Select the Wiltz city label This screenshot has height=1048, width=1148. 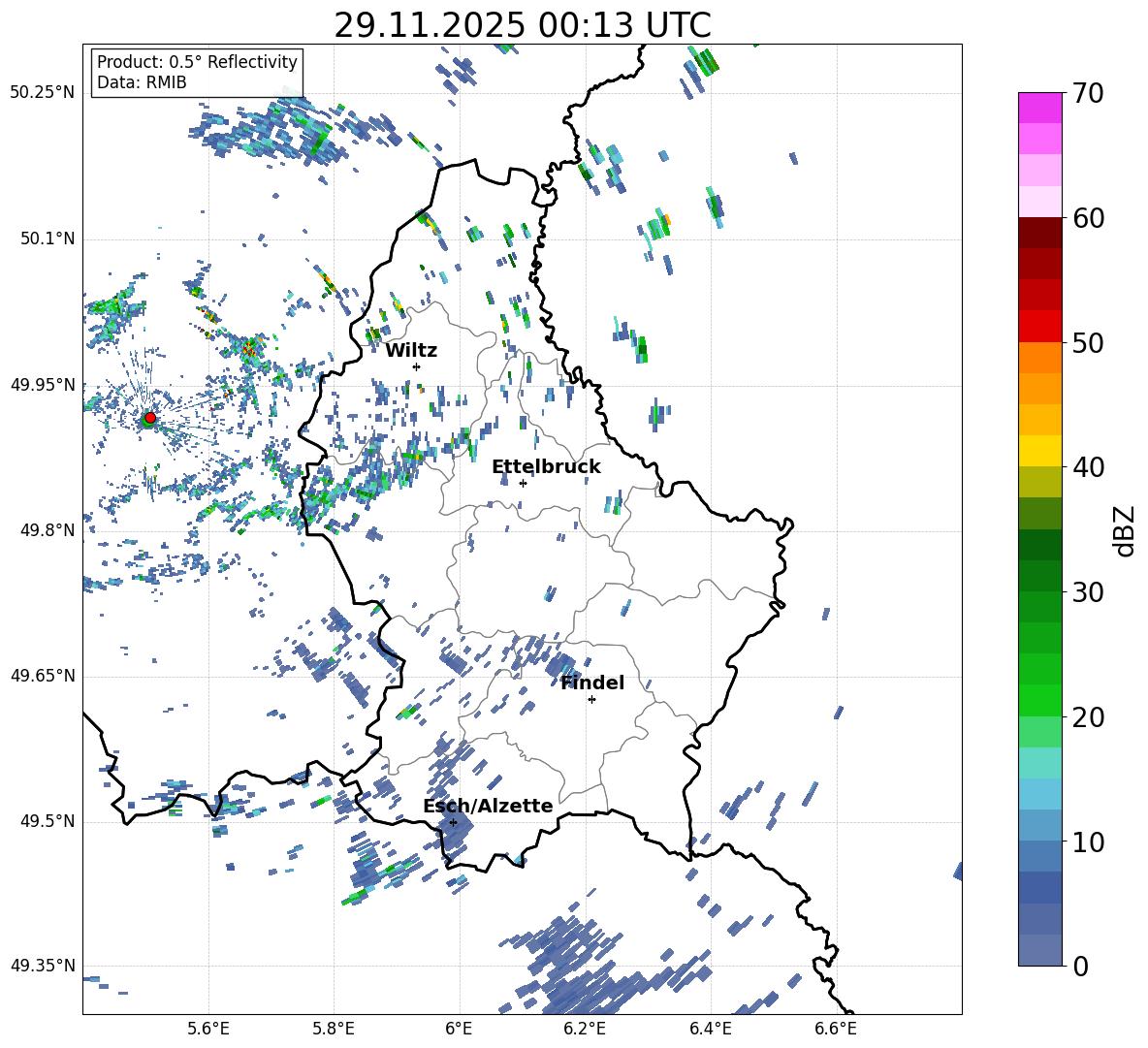411,350
